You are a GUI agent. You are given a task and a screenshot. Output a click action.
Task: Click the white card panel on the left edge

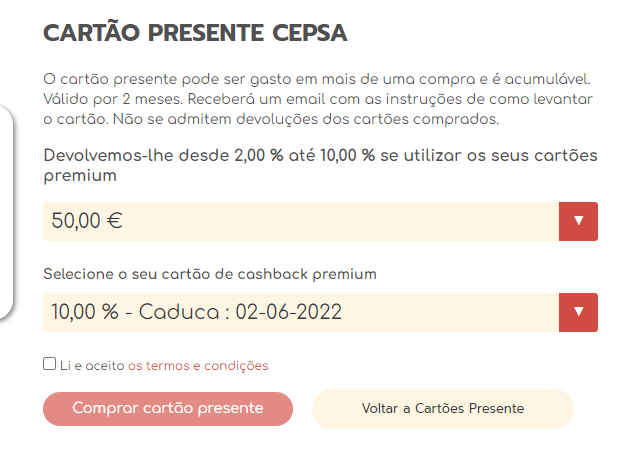(7, 210)
